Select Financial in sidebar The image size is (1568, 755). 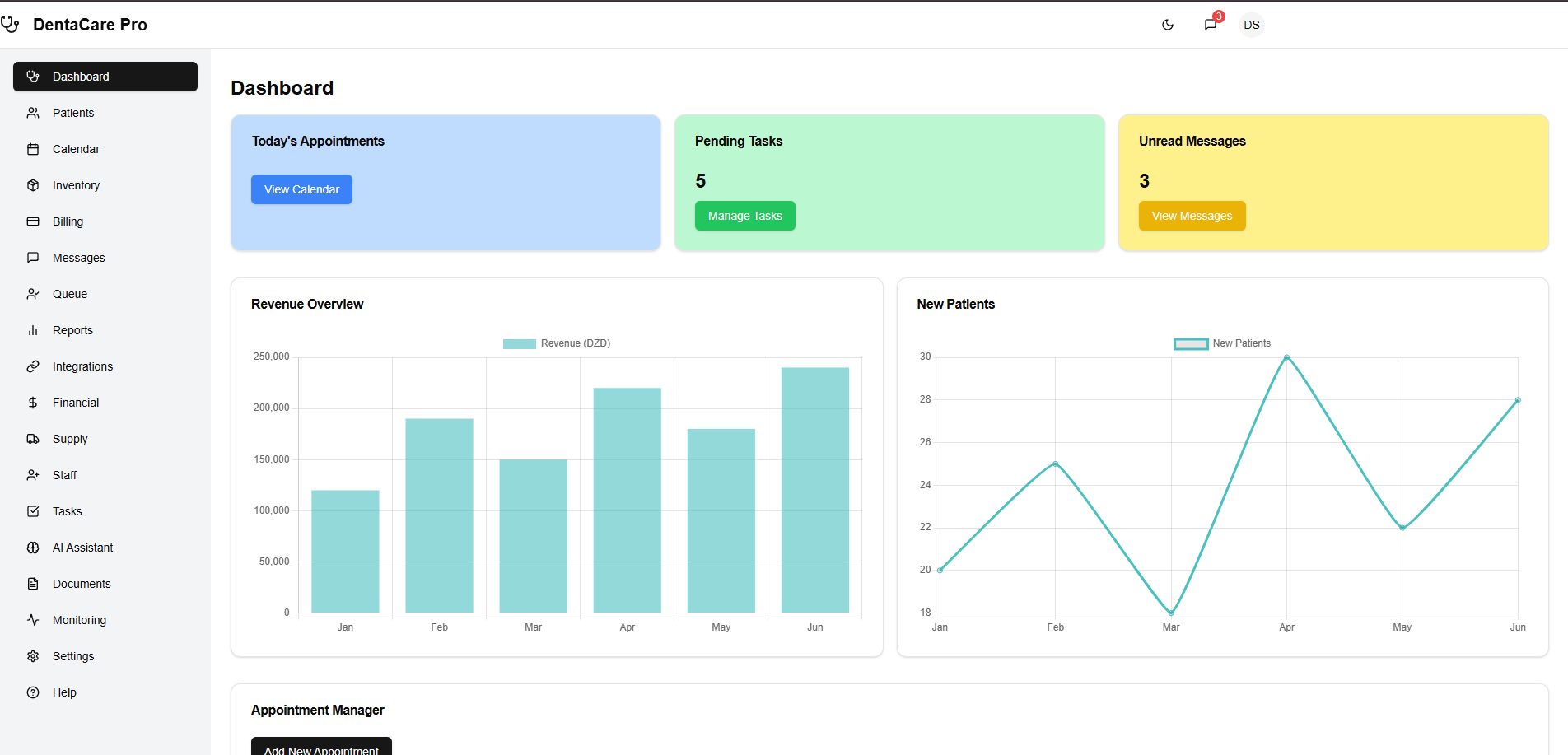(105, 403)
